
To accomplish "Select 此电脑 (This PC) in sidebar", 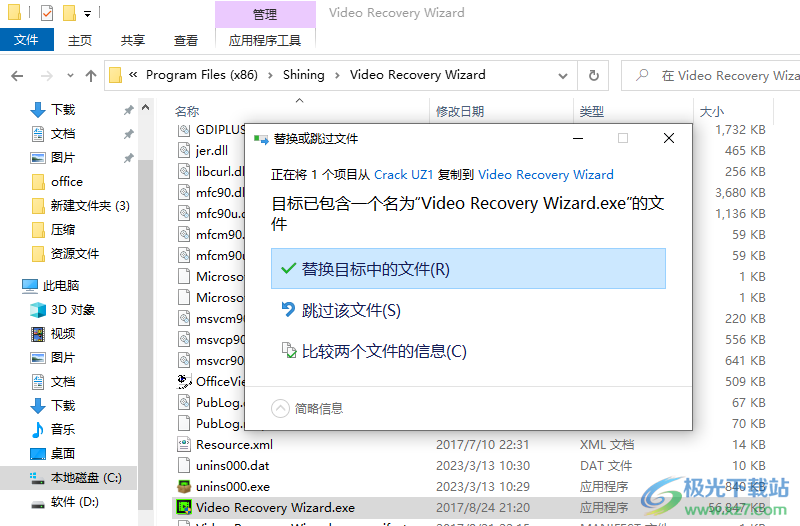I will (60, 286).
